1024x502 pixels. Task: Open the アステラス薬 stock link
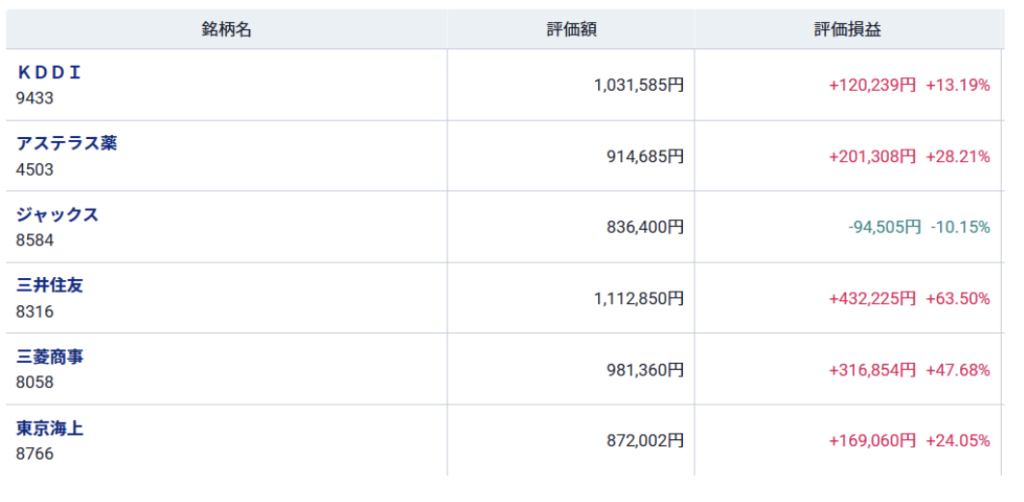pyautogui.click(x=66, y=143)
